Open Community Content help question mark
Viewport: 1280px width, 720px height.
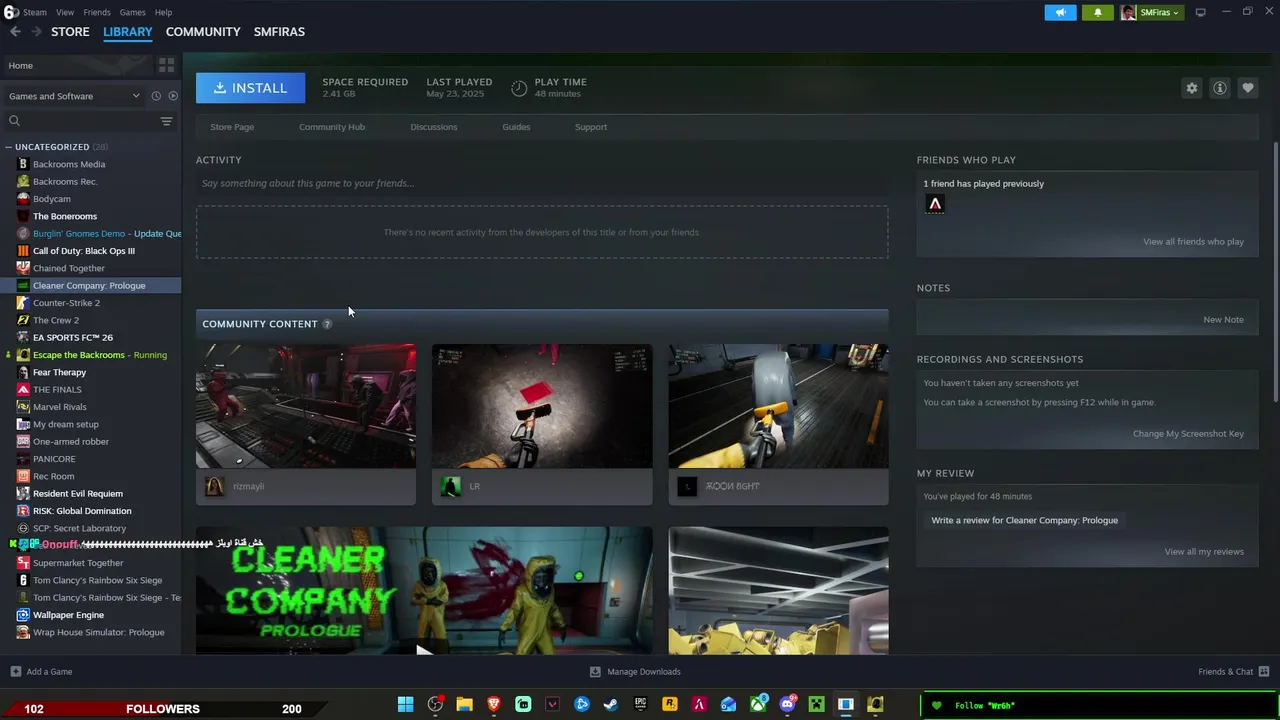[x=327, y=324]
